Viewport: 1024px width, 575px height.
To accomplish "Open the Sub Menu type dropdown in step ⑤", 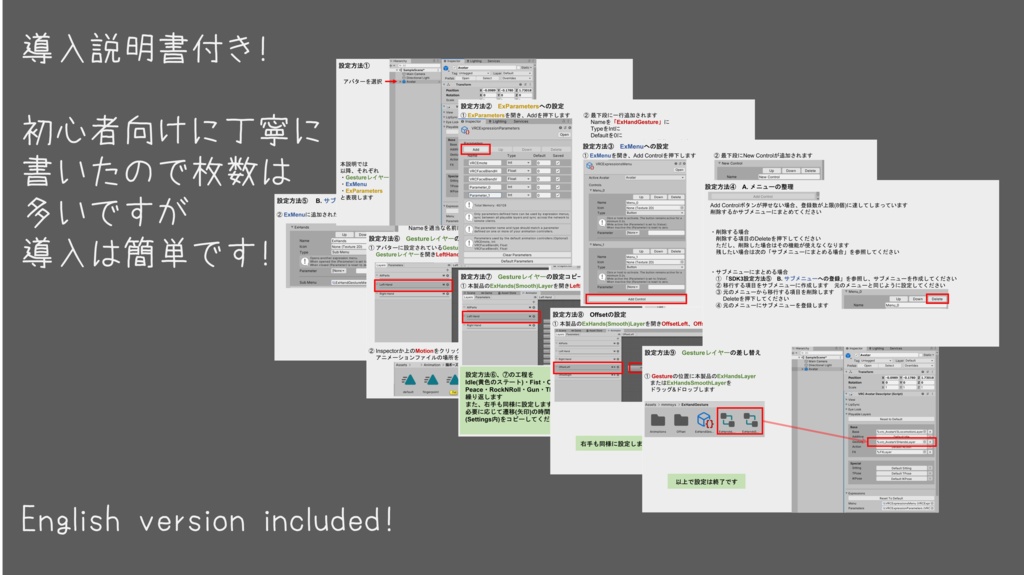I will coord(349,252).
